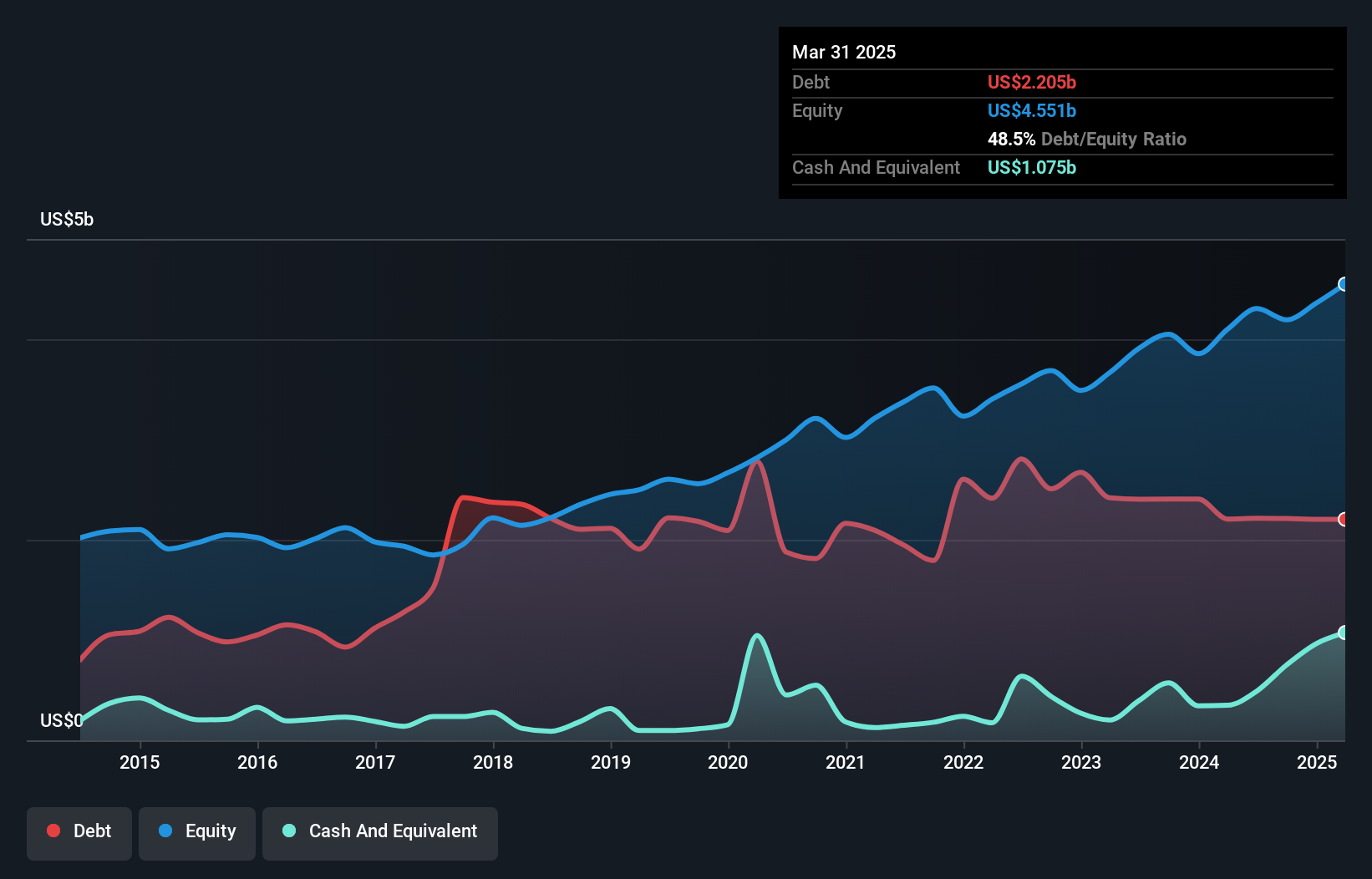Click the 2020 x-axis label
1372x879 pixels.
tap(728, 762)
